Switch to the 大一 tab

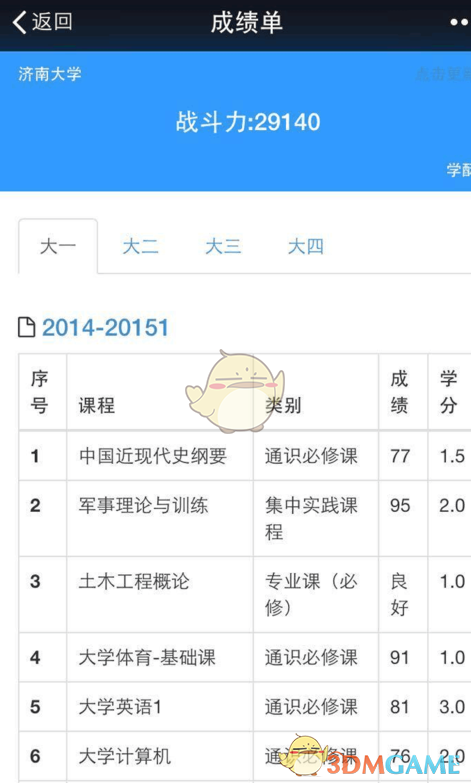coord(58,246)
